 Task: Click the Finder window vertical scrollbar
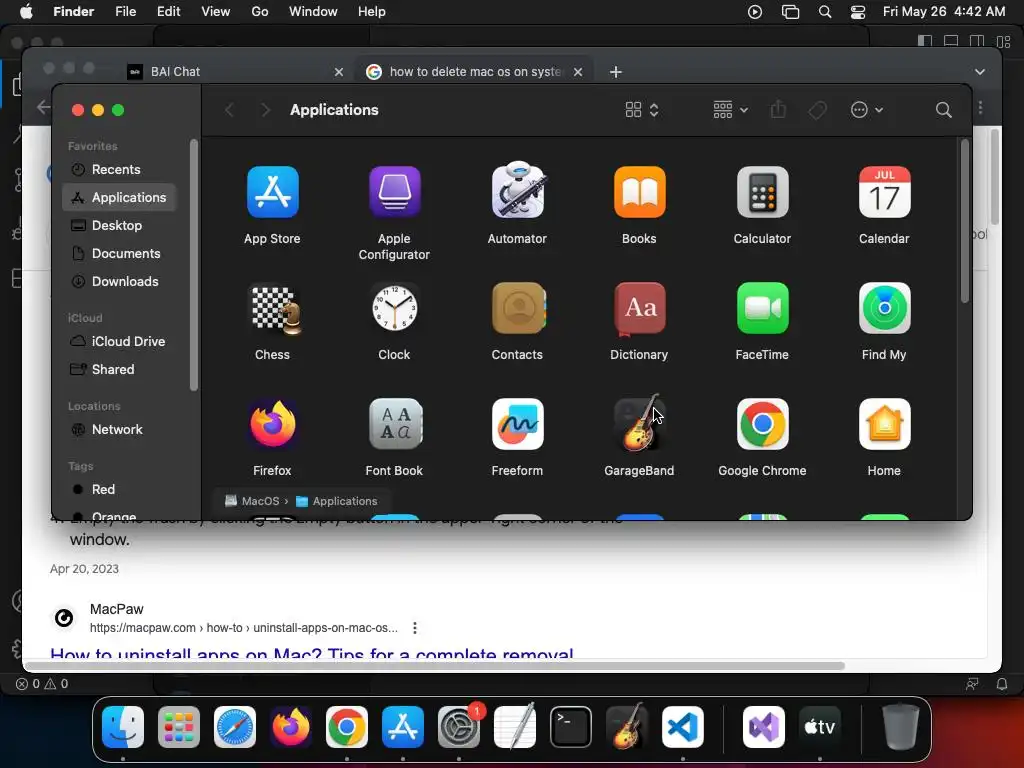tap(965, 221)
